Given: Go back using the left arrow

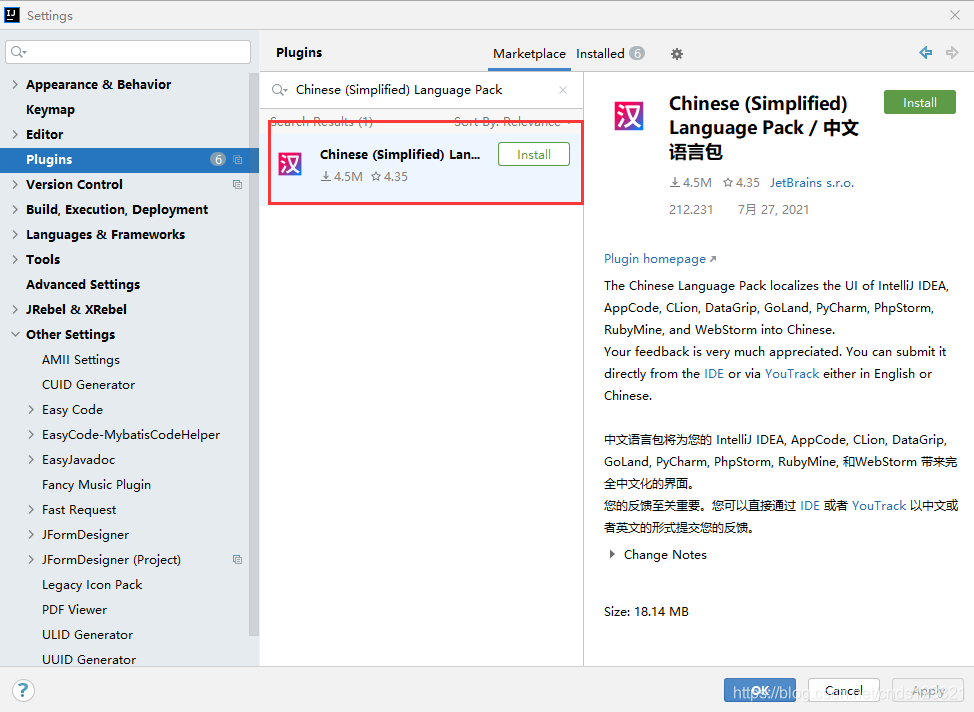Looking at the screenshot, I should (x=926, y=53).
